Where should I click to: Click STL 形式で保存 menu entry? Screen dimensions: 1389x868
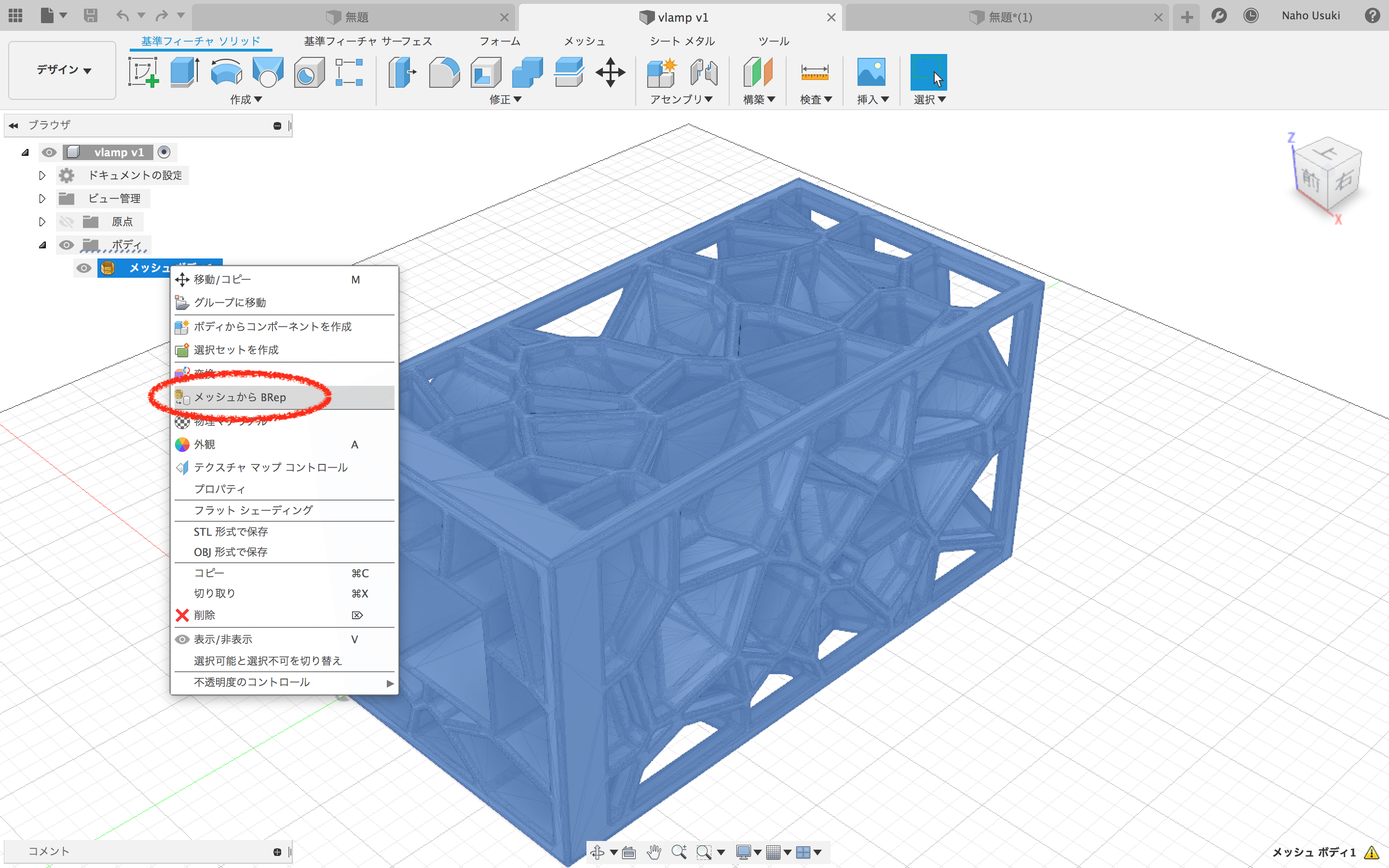point(231,531)
